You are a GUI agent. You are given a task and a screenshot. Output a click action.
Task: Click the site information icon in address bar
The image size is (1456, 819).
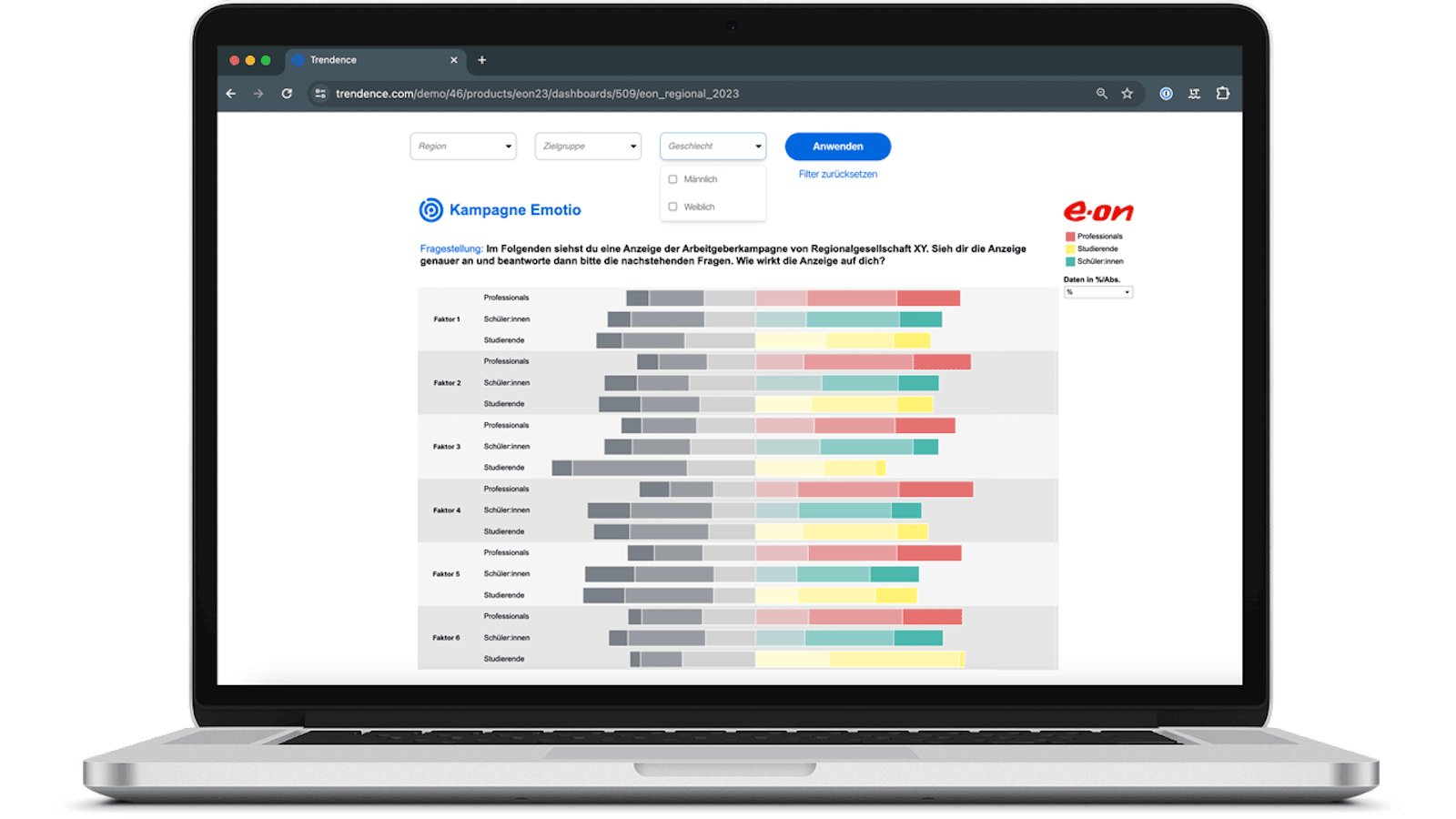point(319,94)
